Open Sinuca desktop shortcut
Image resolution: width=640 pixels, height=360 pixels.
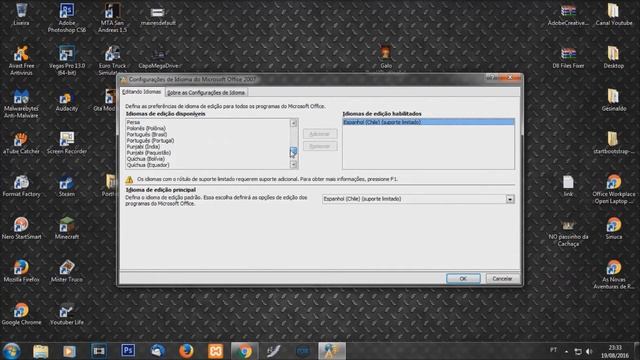613,229
